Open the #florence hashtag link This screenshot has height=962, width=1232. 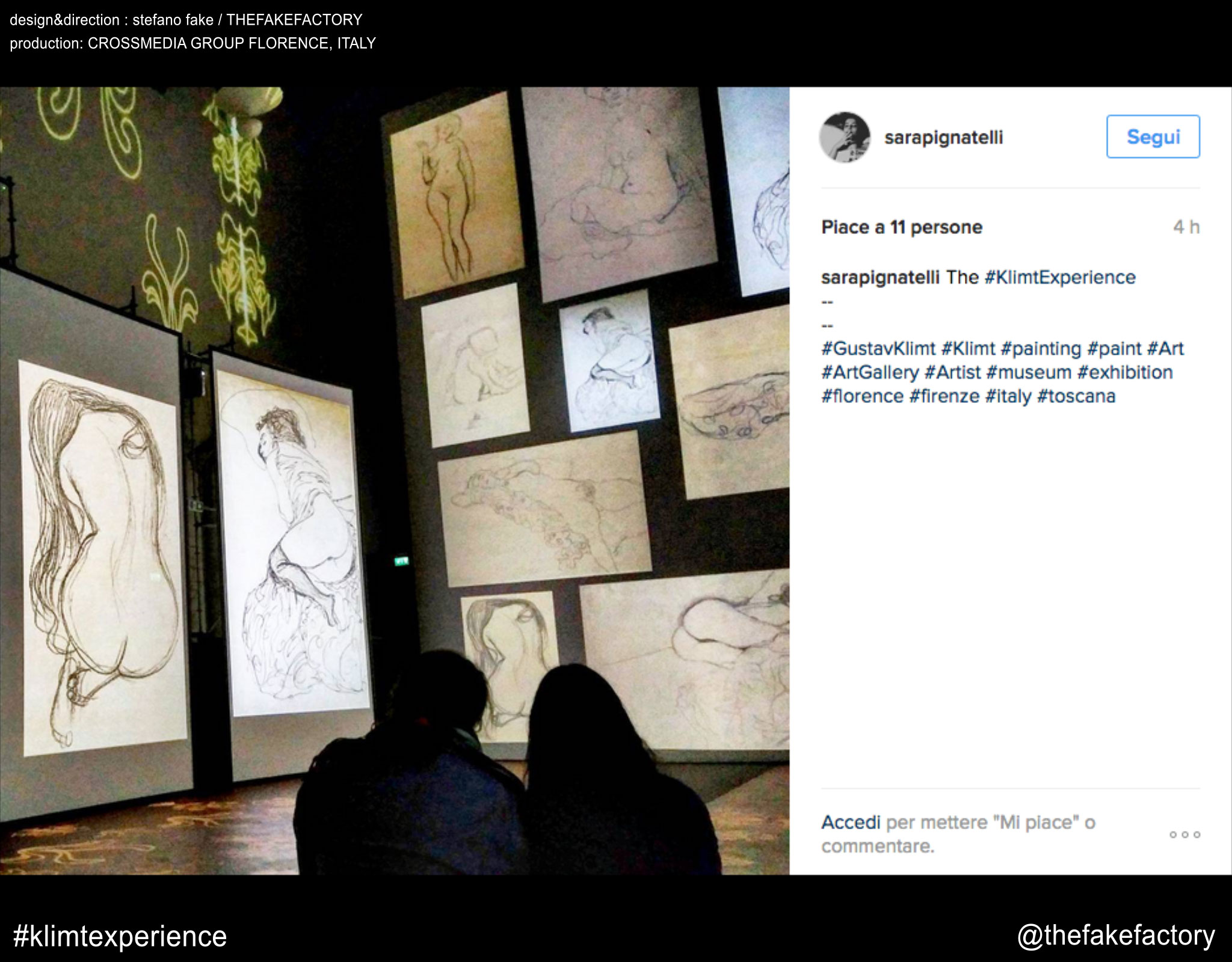tap(862, 396)
